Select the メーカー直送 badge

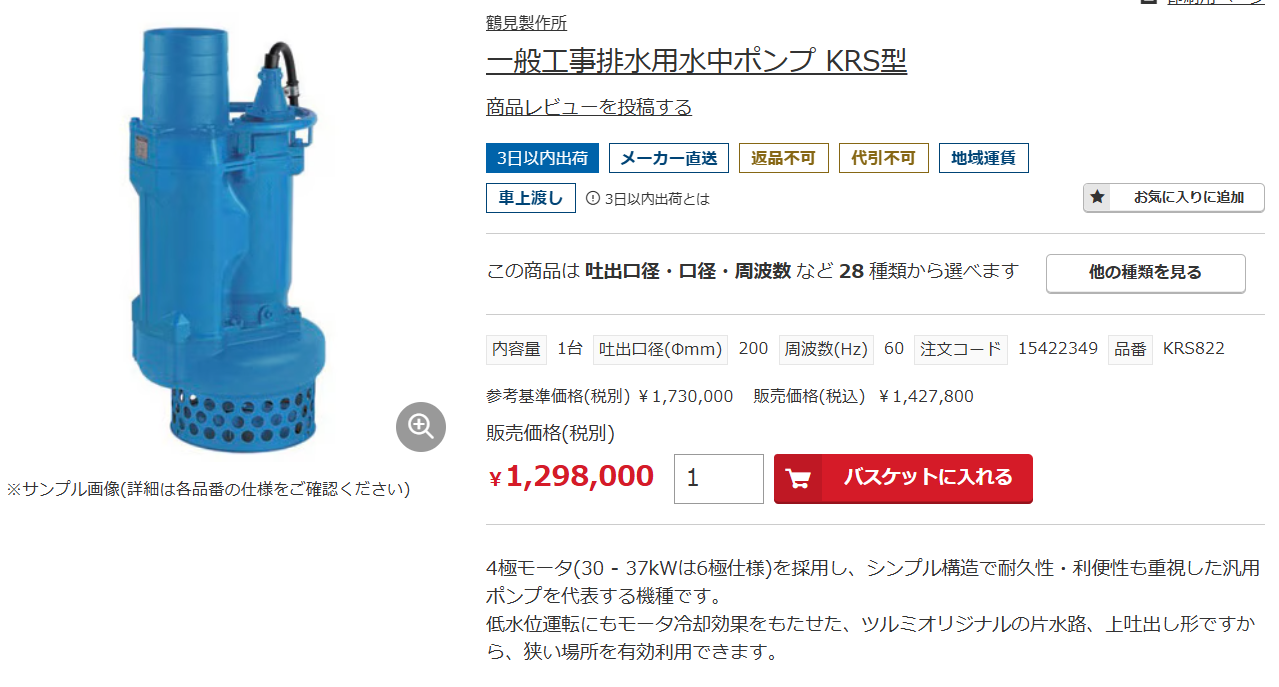click(x=669, y=158)
